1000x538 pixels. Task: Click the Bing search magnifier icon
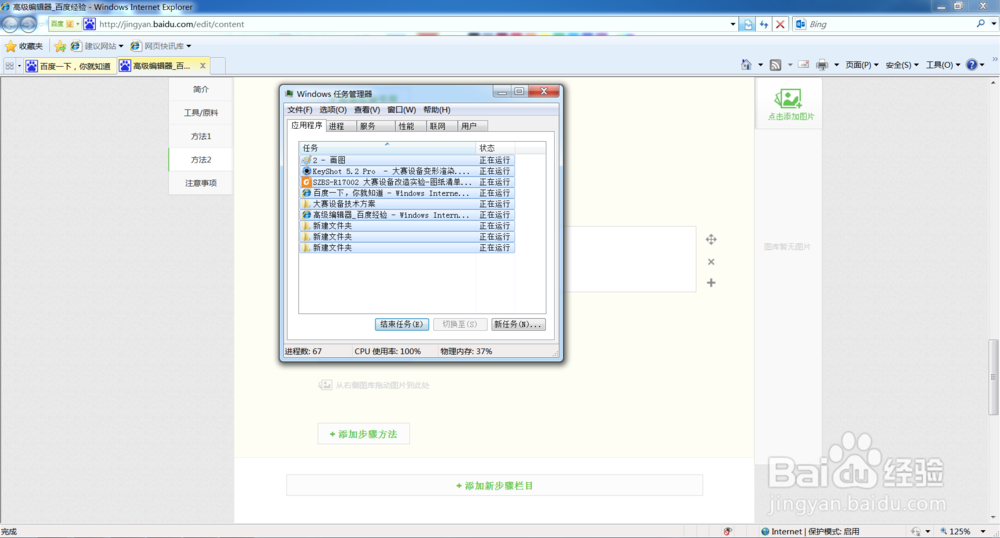coord(981,24)
